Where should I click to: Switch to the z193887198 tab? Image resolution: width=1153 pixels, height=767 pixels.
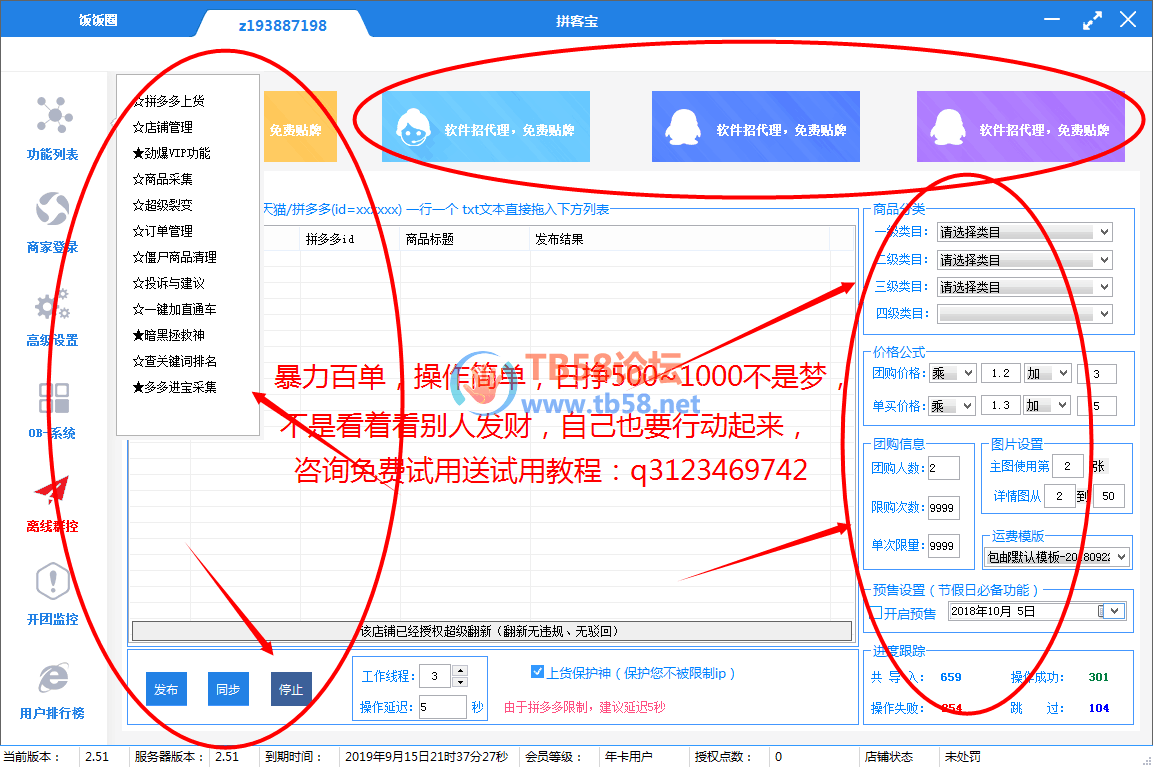tap(282, 25)
